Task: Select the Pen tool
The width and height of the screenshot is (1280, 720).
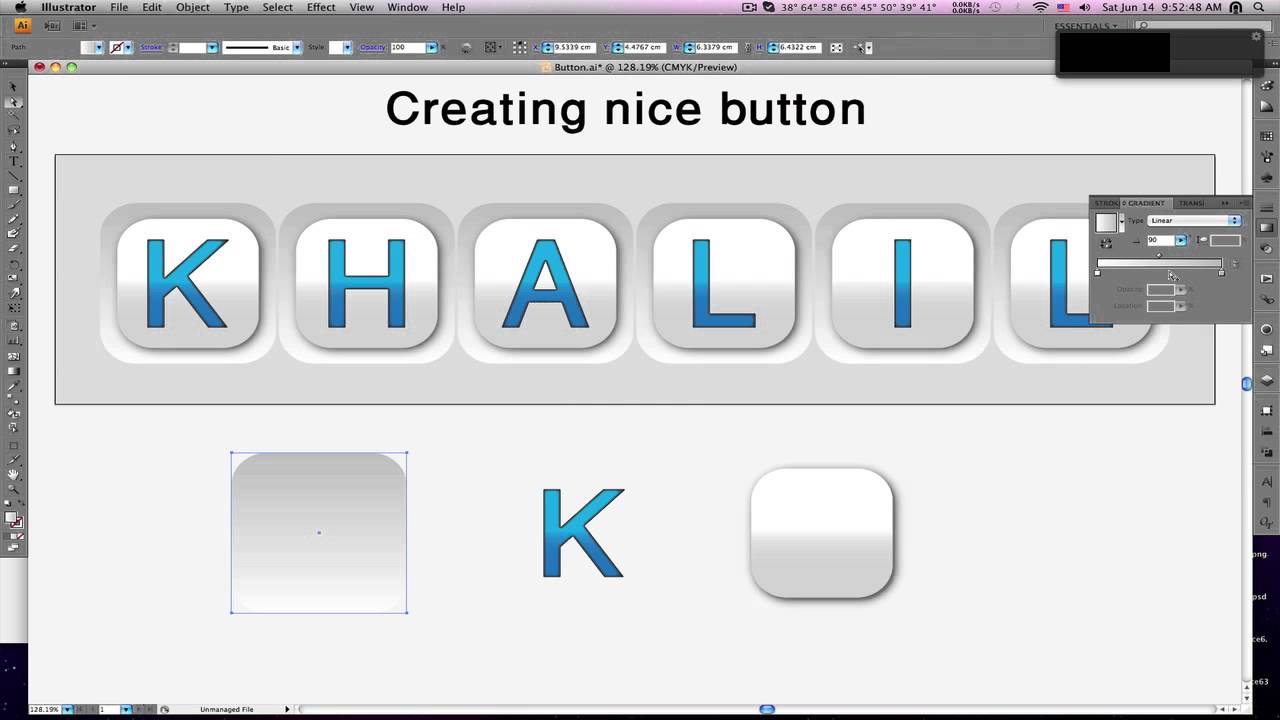Action: 14,146
